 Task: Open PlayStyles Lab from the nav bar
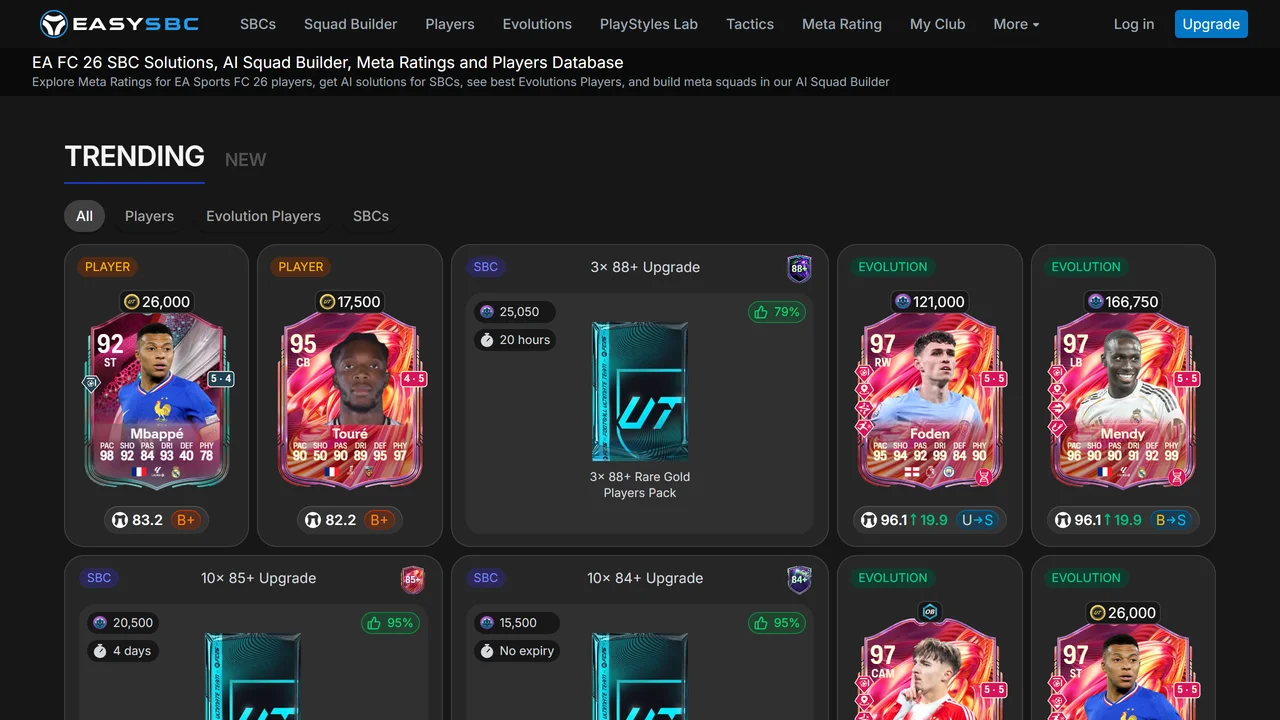[x=649, y=24]
